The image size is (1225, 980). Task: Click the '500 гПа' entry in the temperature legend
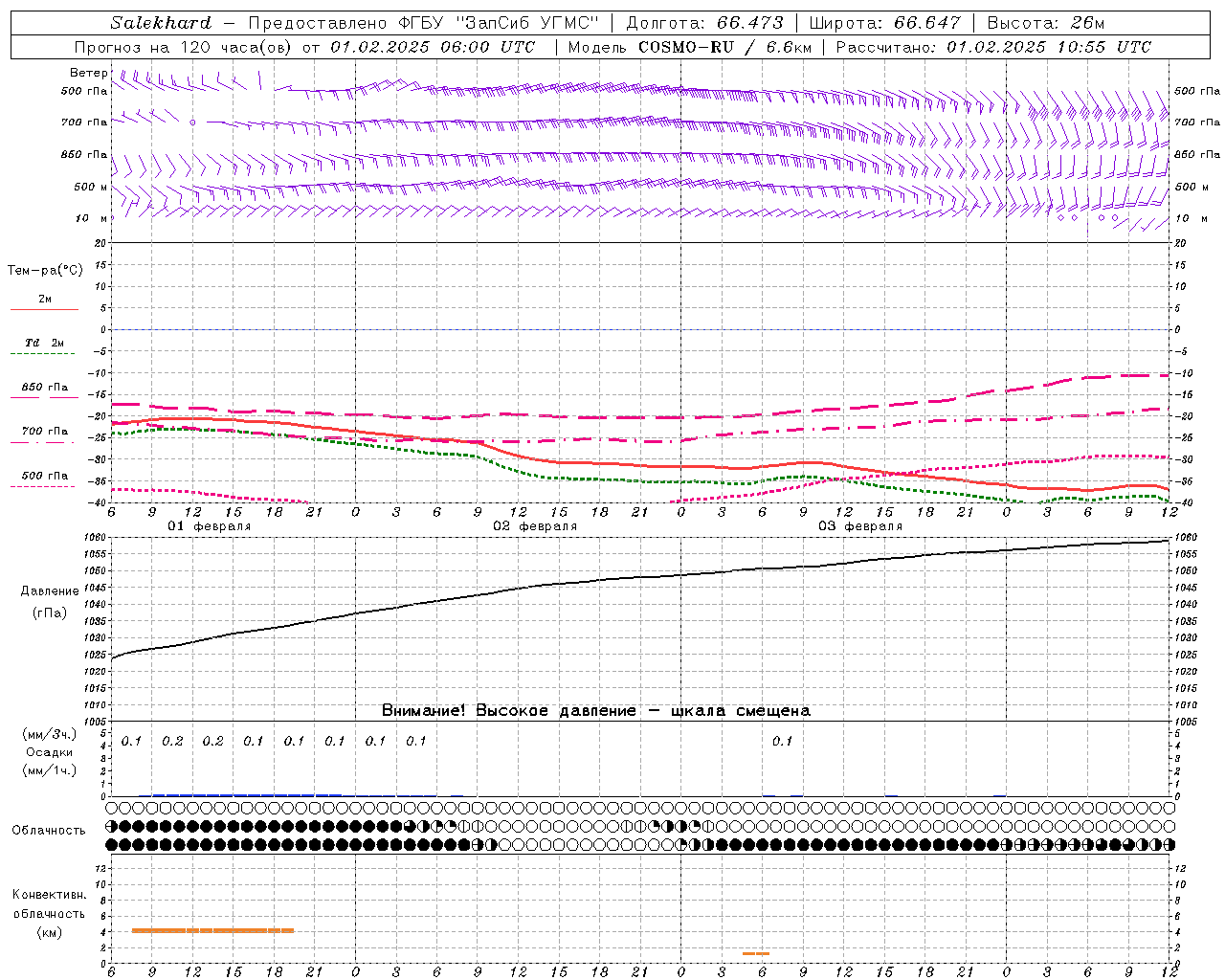[x=45, y=476]
